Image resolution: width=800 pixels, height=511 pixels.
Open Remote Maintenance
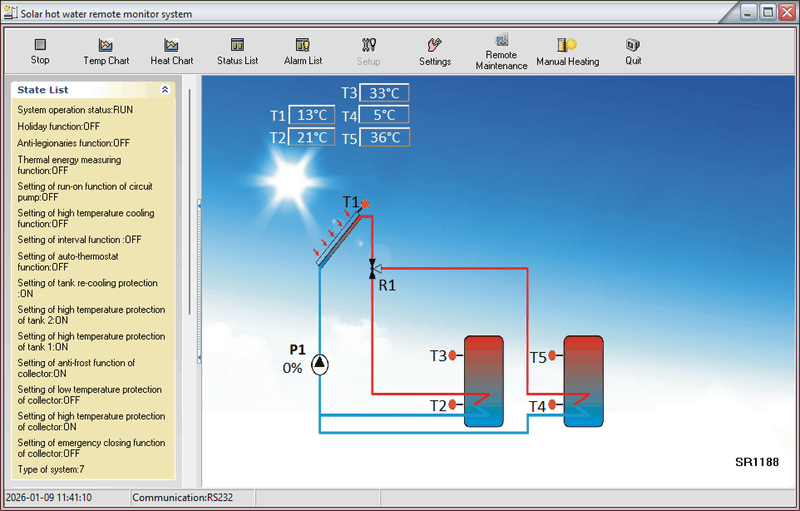tap(501, 52)
